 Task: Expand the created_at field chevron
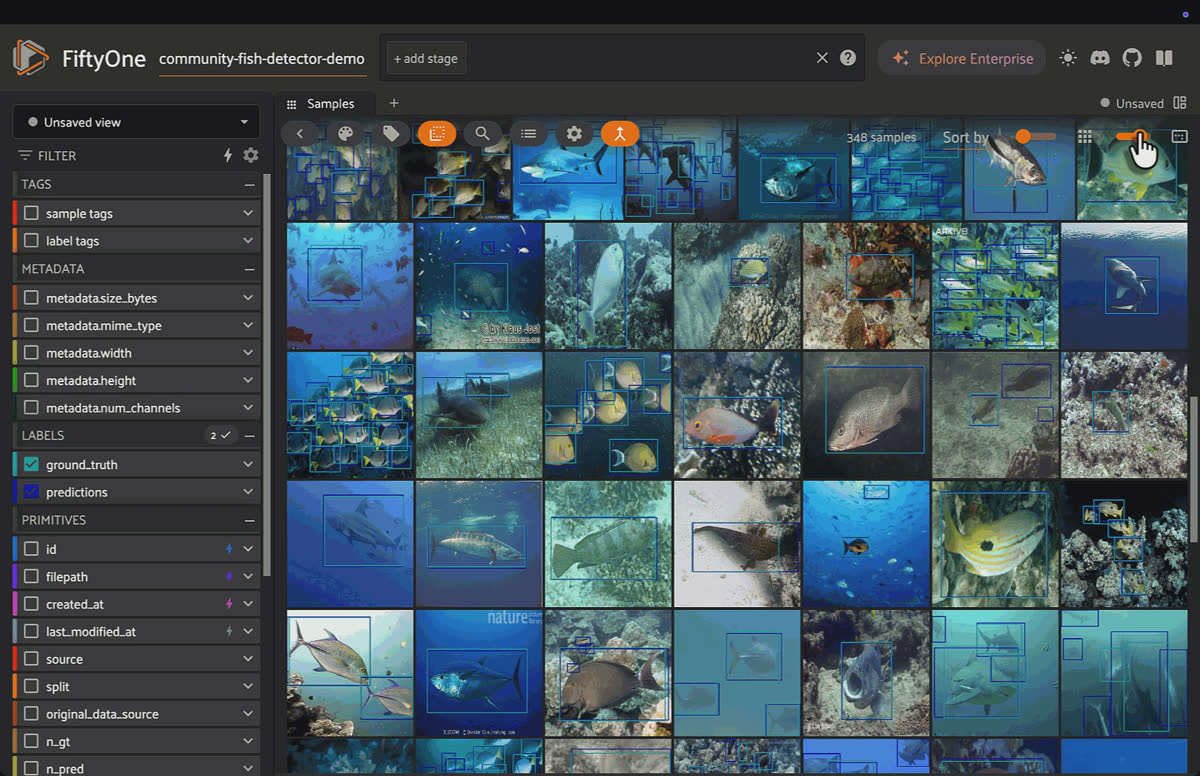click(248, 604)
